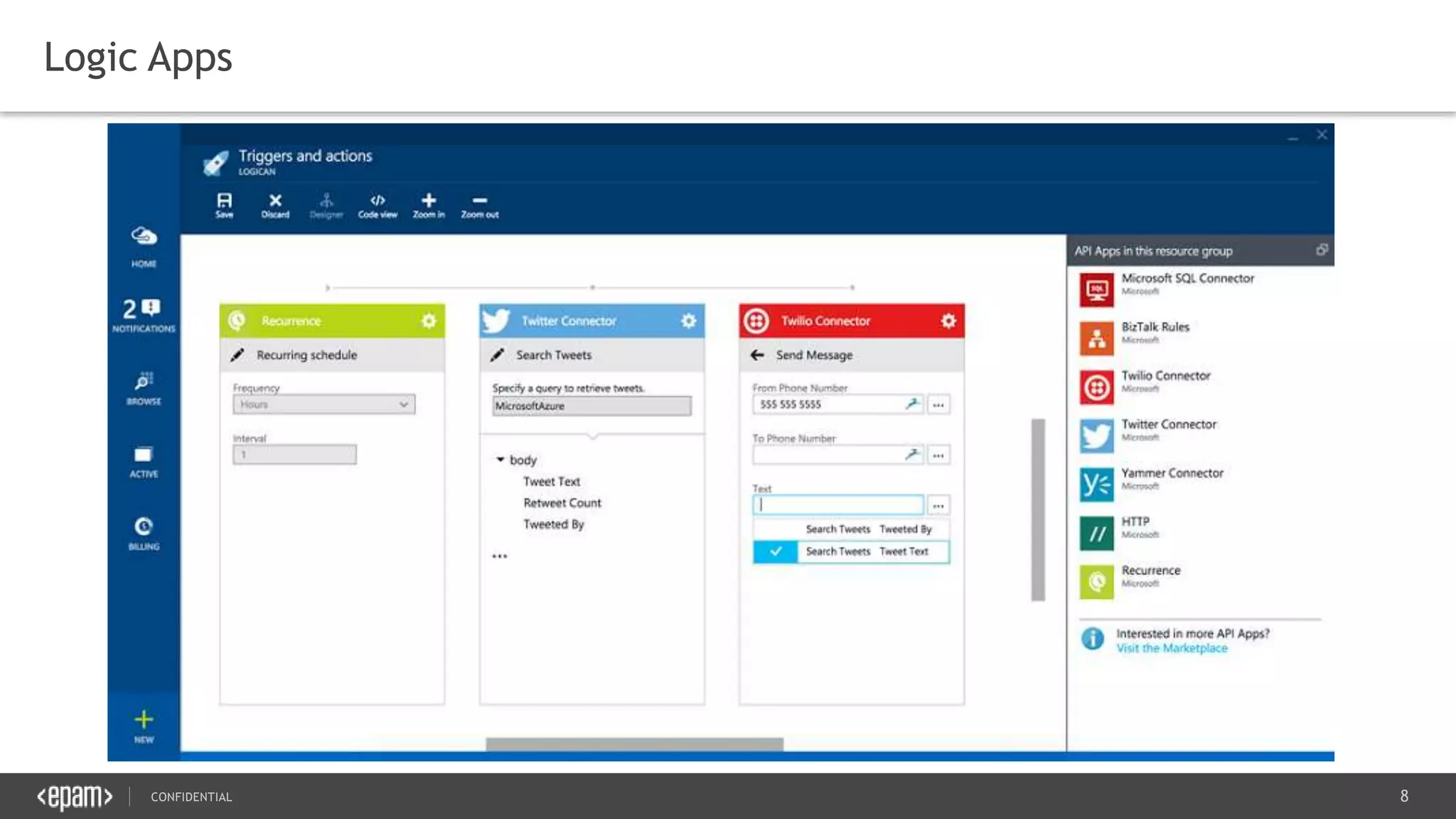
Task: Visit the Marketplace link
Action: point(1172,648)
